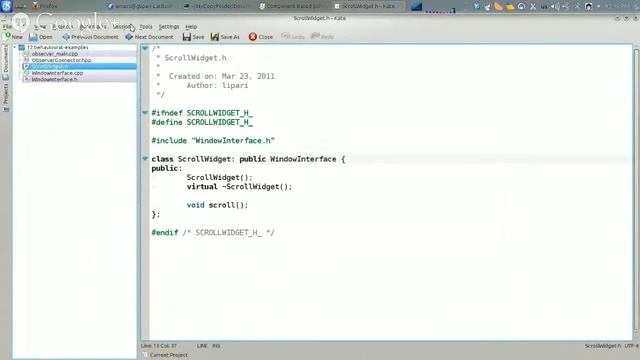Switch to the Documents side tab

point(6,62)
